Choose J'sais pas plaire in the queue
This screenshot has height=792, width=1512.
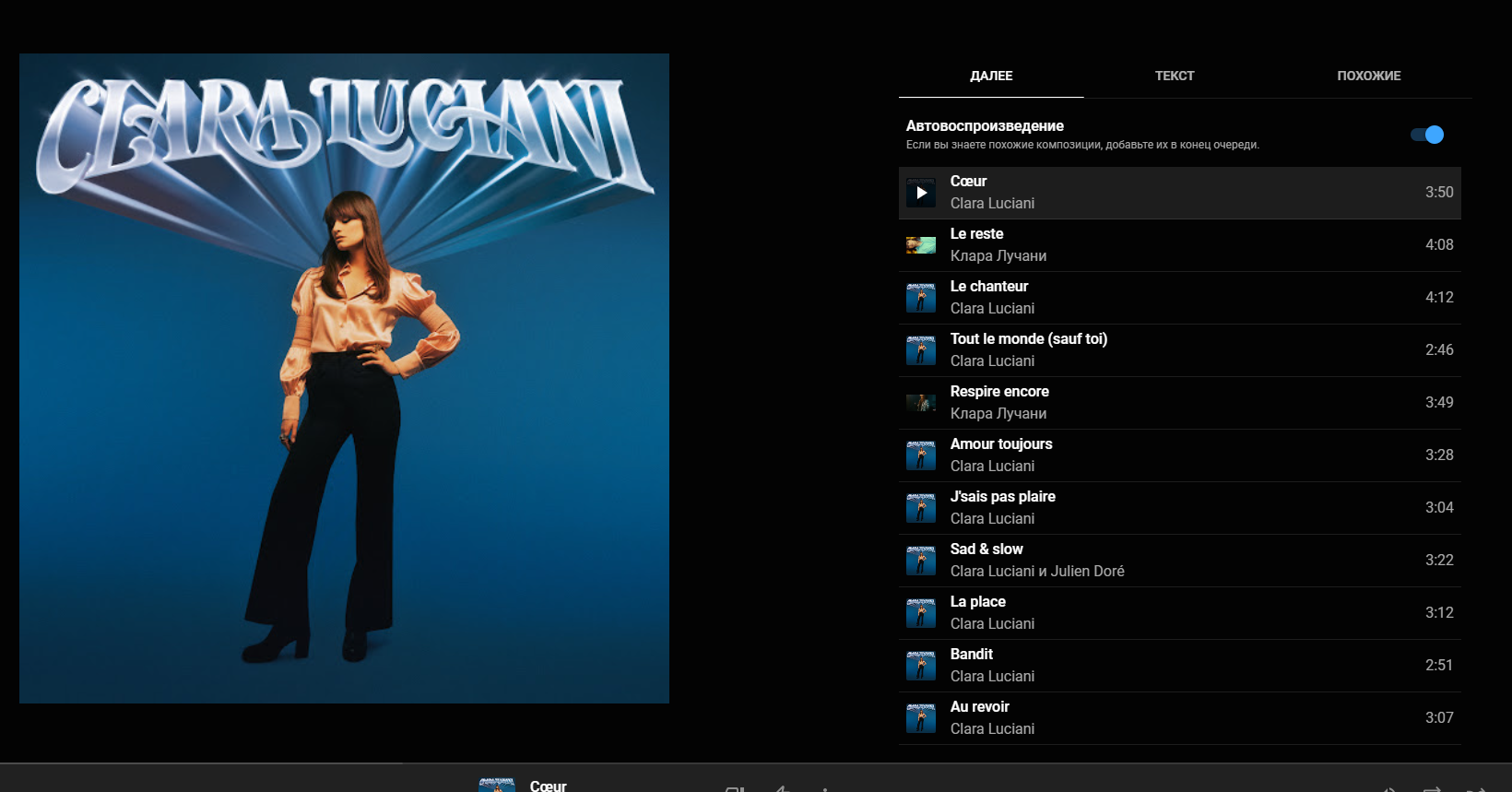pos(1002,497)
